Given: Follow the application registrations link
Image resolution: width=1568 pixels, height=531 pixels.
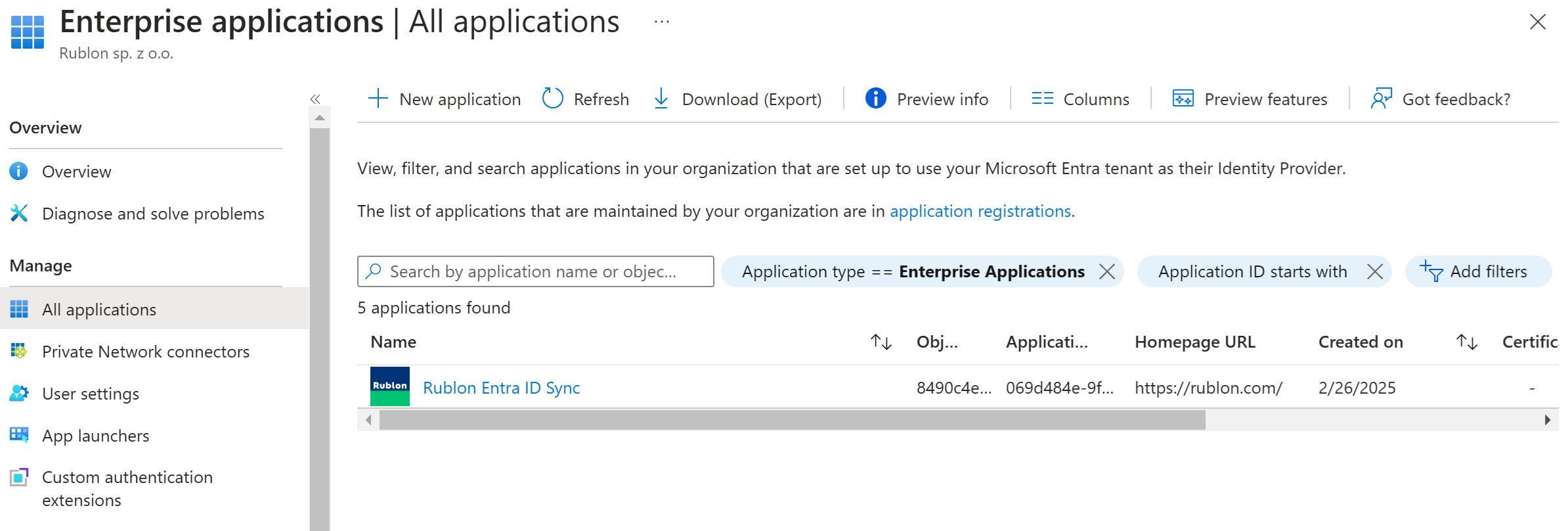Looking at the screenshot, I should coord(980,211).
